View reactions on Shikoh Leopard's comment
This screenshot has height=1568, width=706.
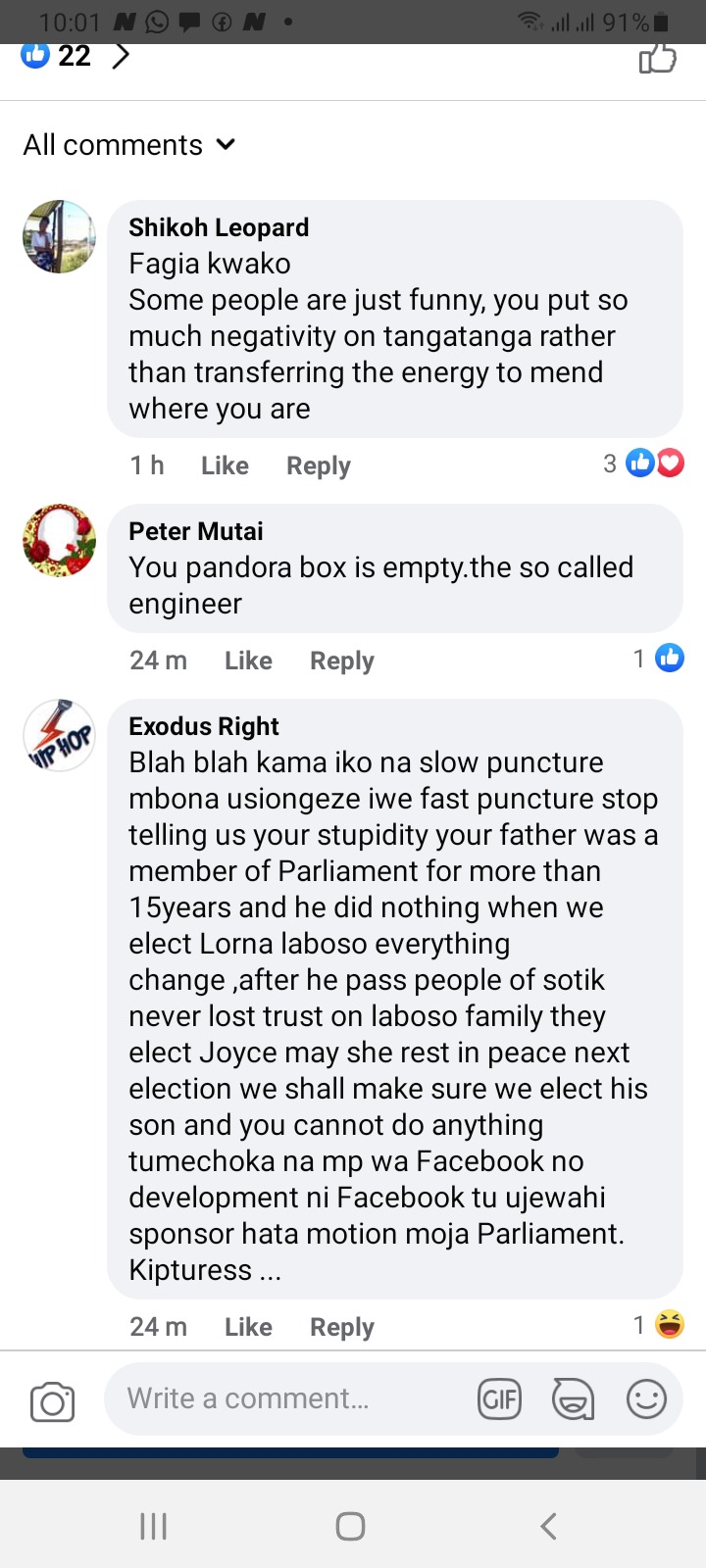pyautogui.click(x=643, y=464)
